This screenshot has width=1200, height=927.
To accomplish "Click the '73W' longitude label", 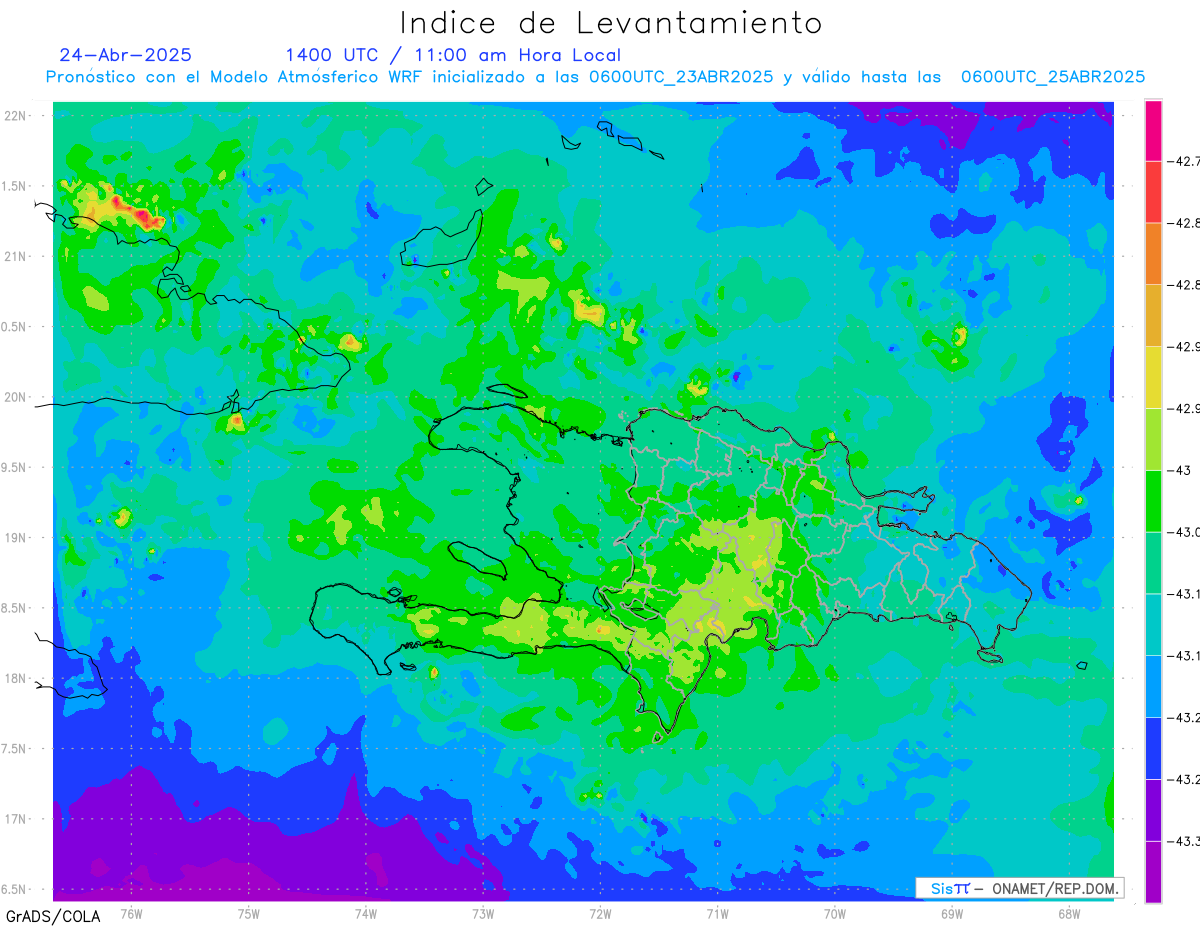I will (483, 913).
